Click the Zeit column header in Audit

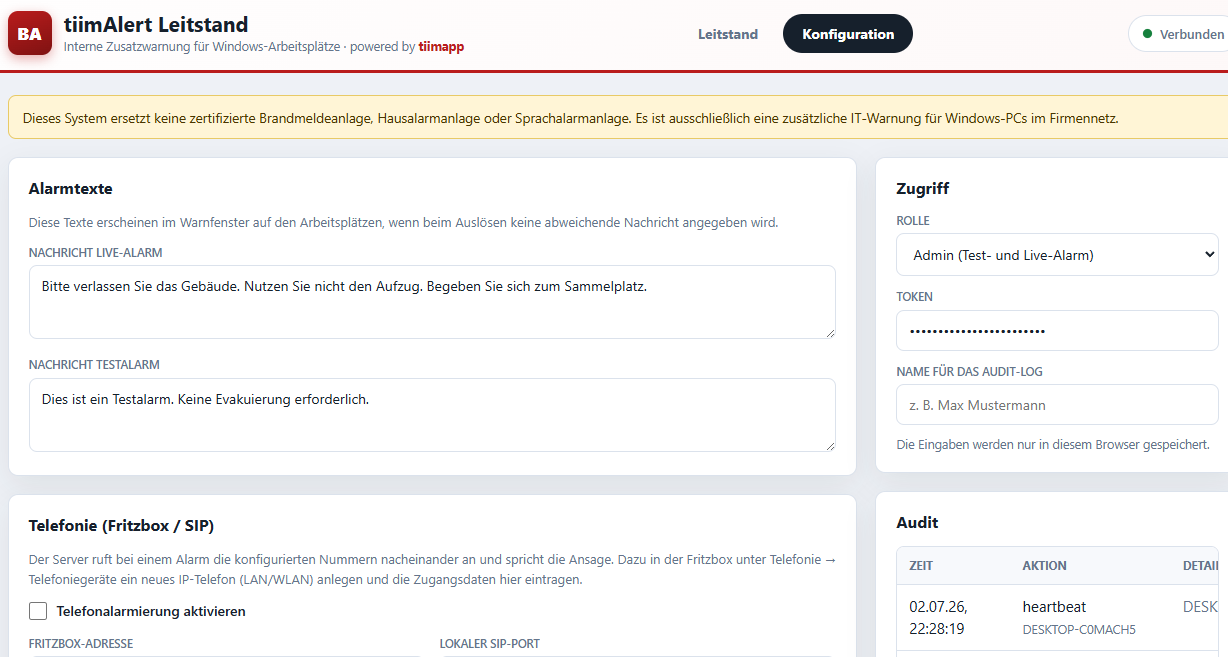(x=921, y=566)
